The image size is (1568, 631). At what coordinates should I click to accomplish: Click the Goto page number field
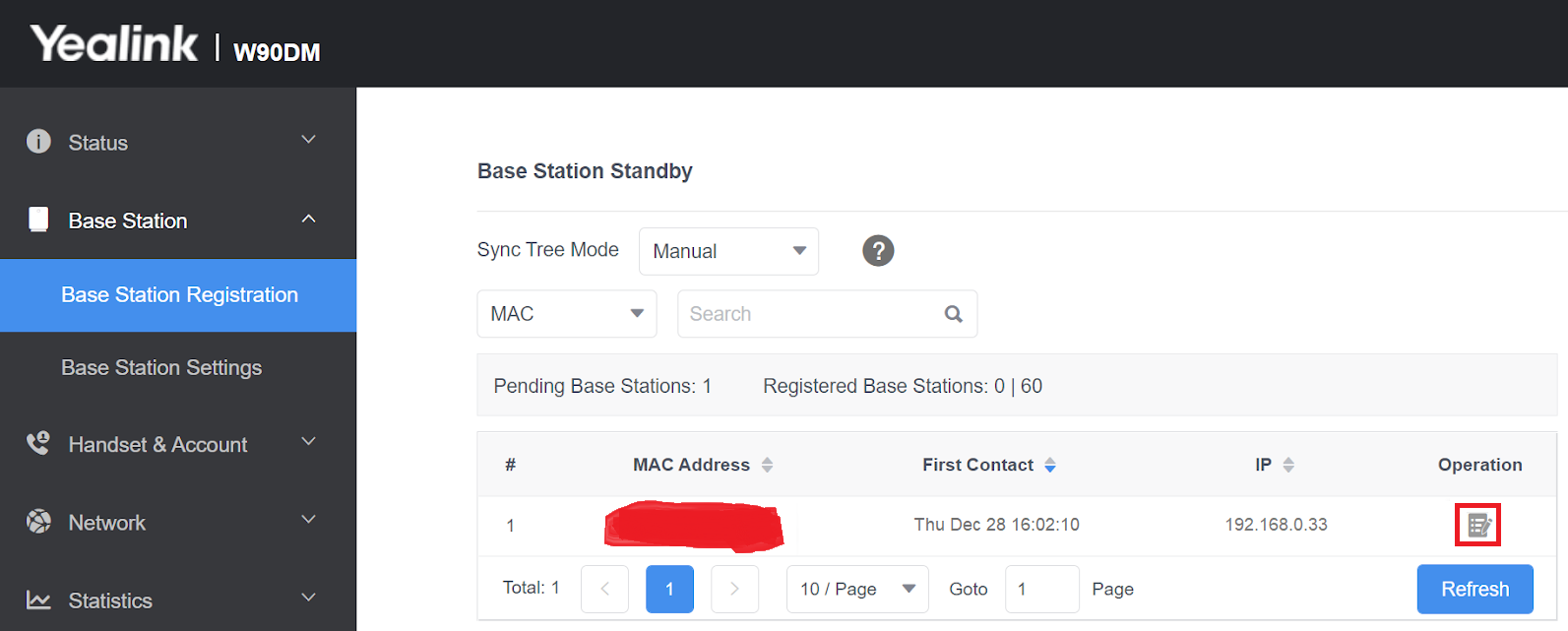tap(1041, 589)
